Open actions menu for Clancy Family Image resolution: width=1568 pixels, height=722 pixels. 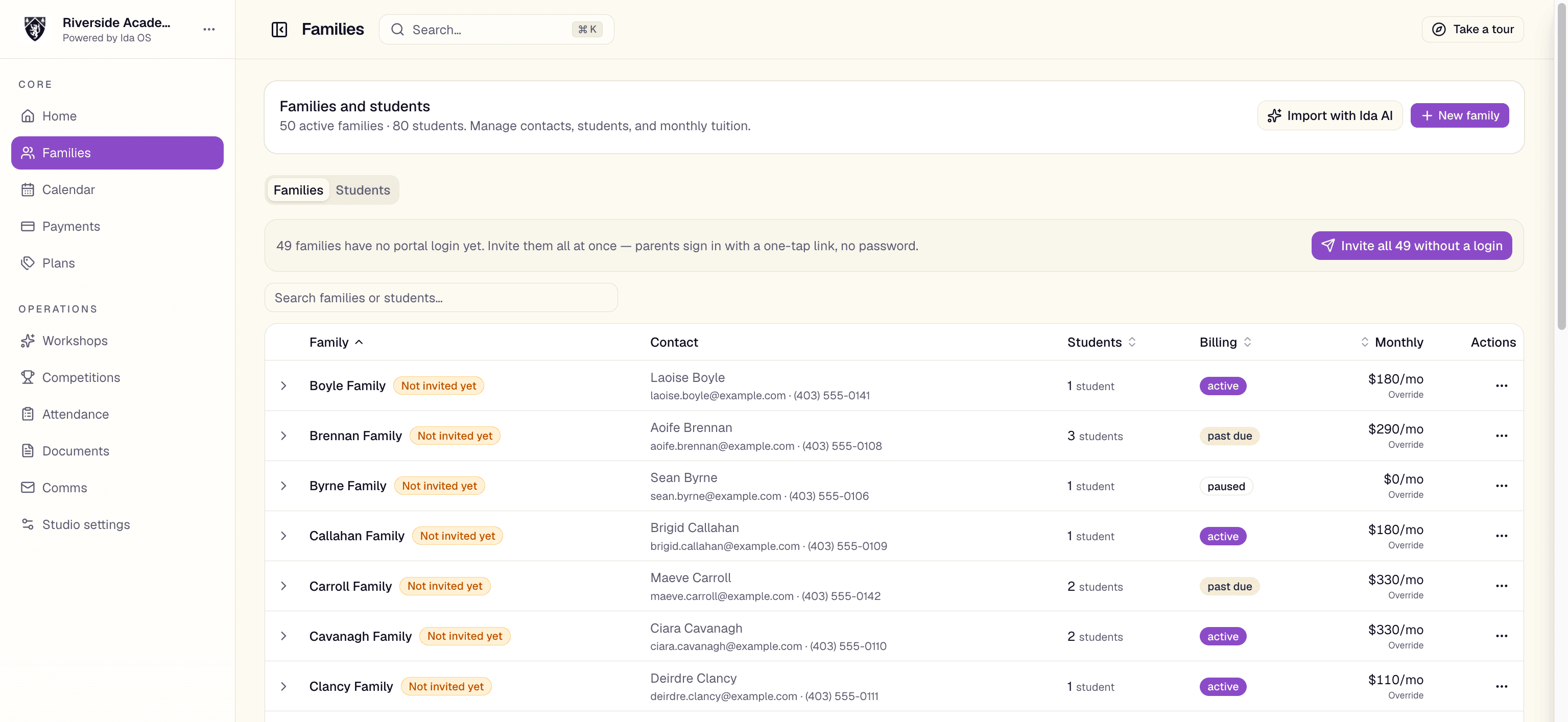[x=1502, y=687]
